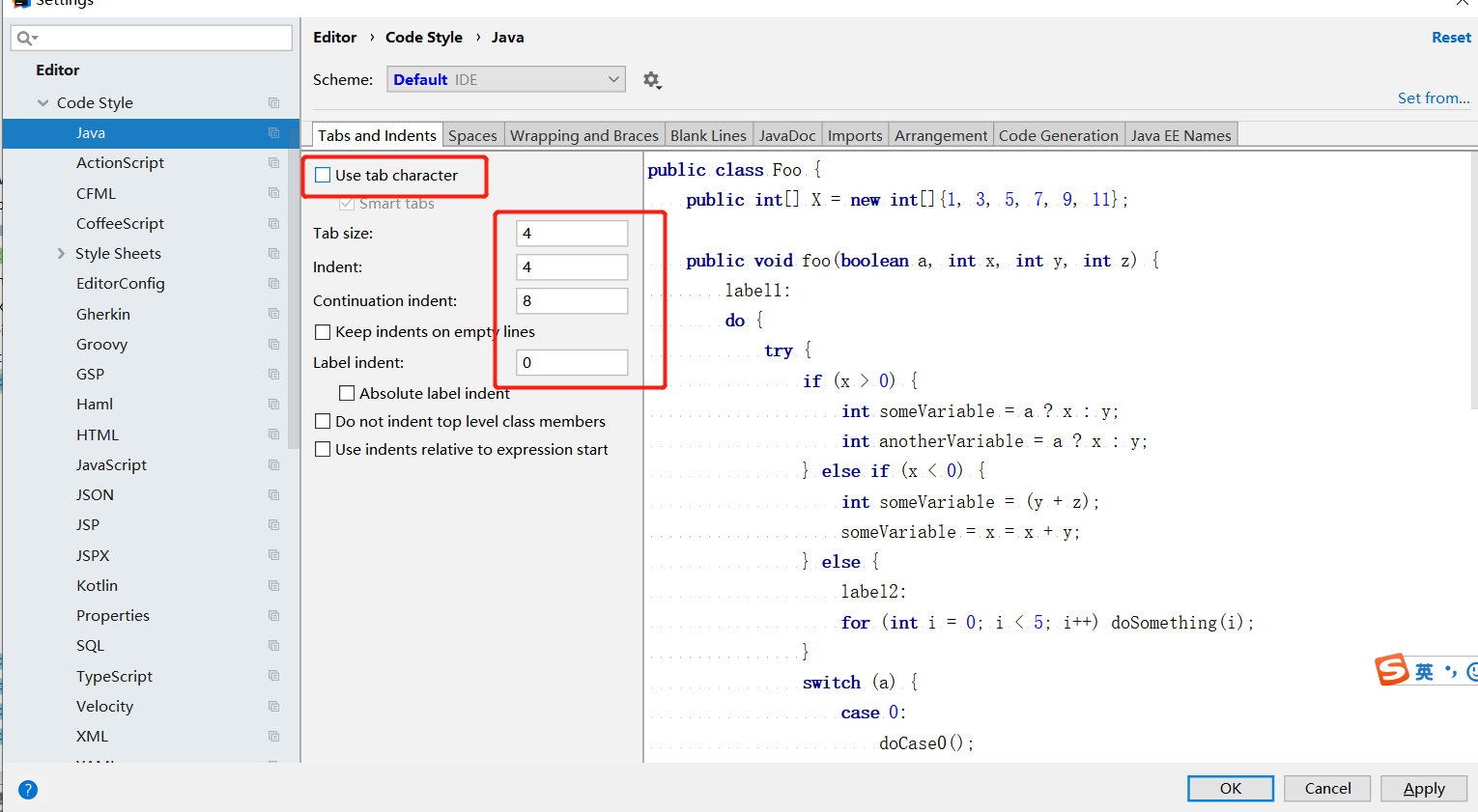Click the search magnifier icon

coord(26,38)
